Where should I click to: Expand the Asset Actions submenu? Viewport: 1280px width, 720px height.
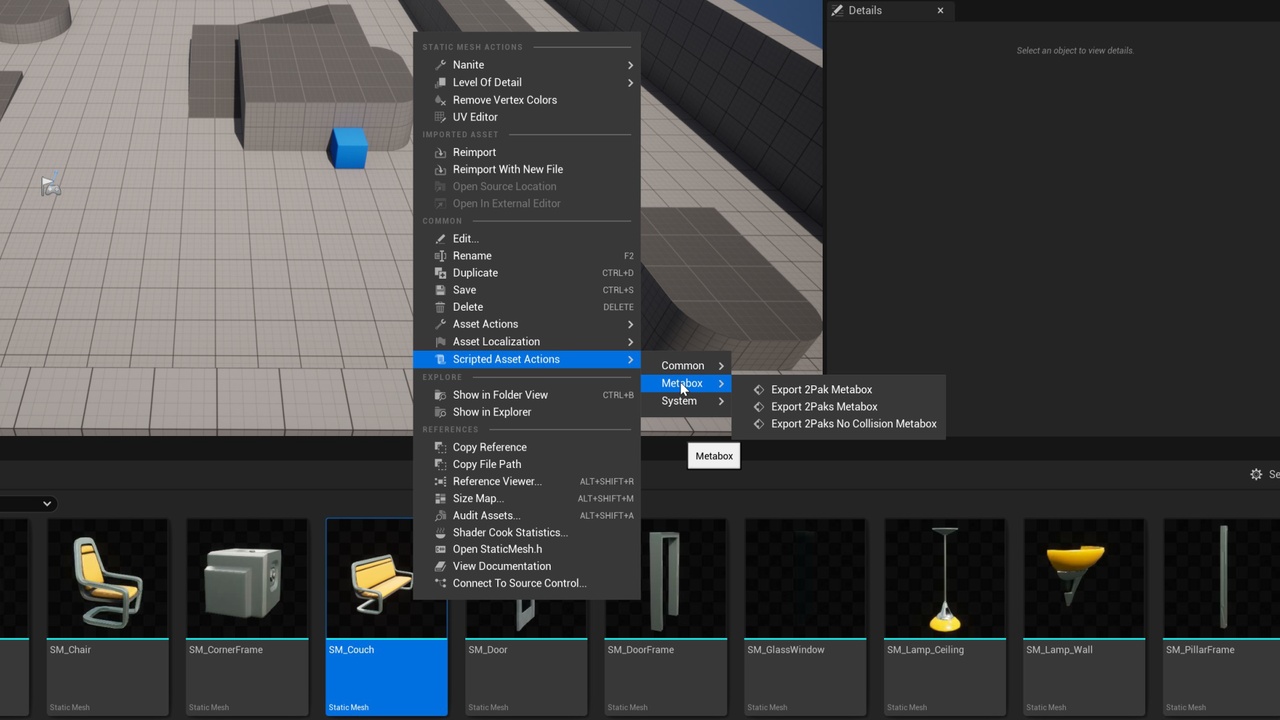click(526, 324)
